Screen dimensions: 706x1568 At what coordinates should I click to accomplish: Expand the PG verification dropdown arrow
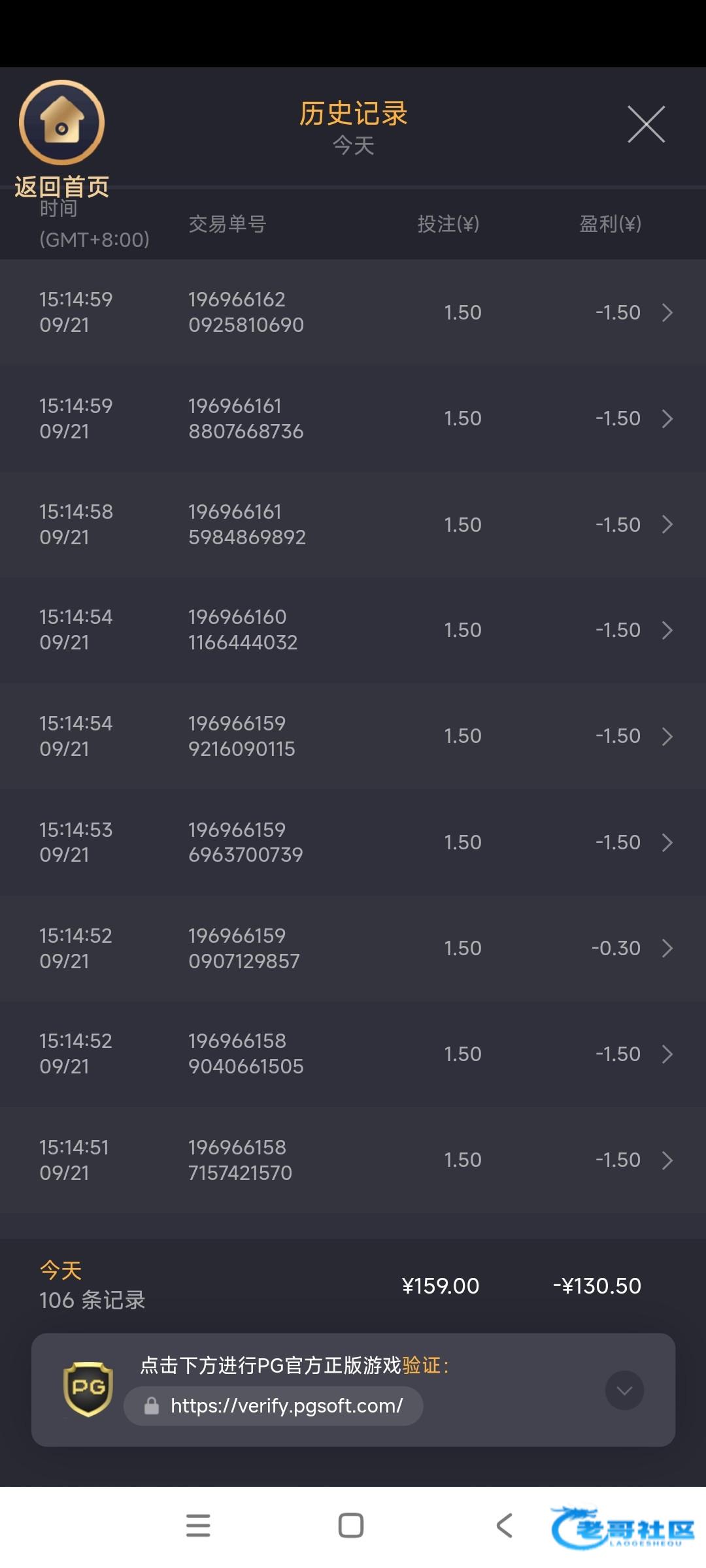pyautogui.click(x=624, y=1390)
